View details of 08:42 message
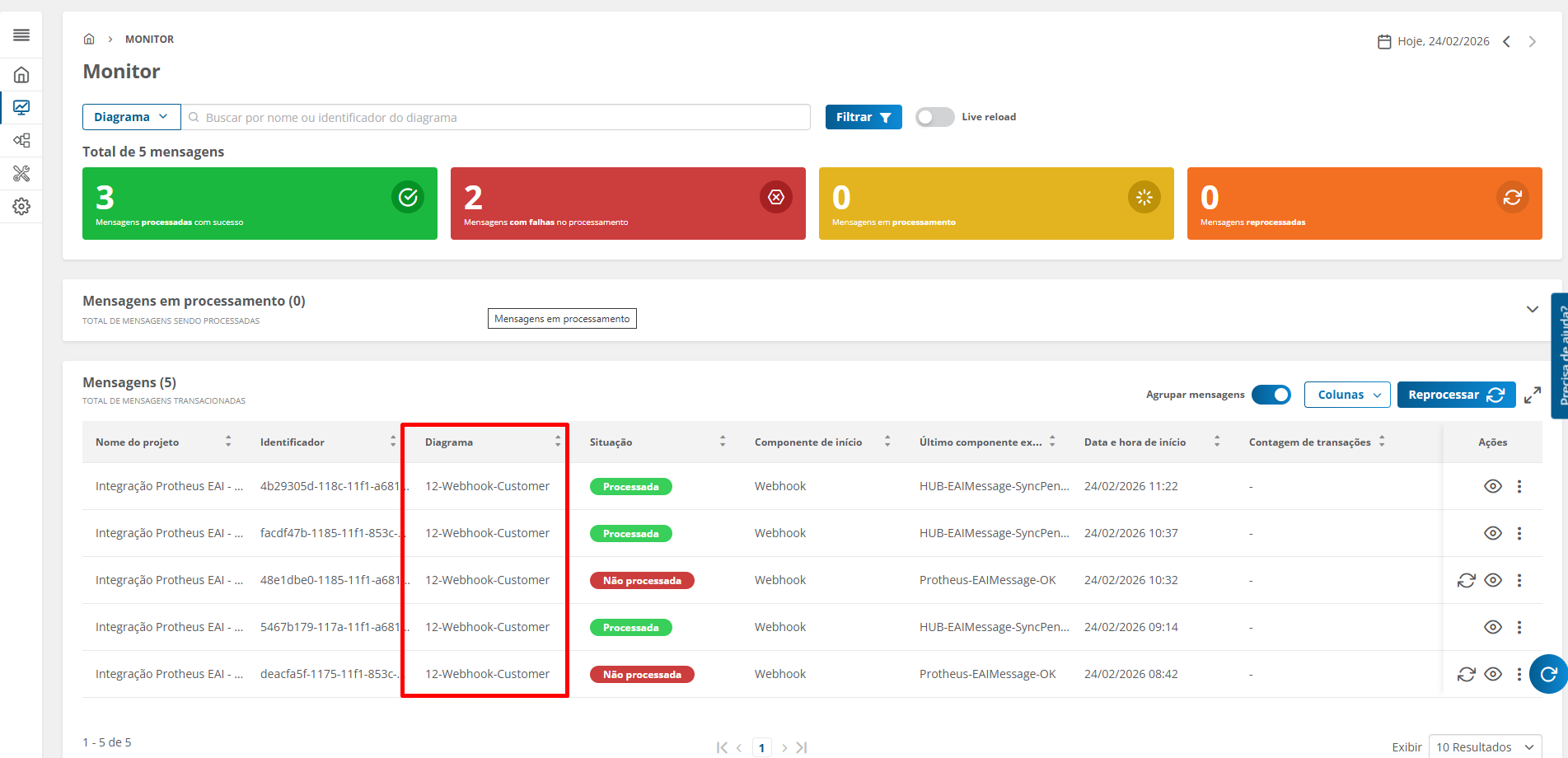This screenshot has height=758, width=1568. click(1493, 674)
